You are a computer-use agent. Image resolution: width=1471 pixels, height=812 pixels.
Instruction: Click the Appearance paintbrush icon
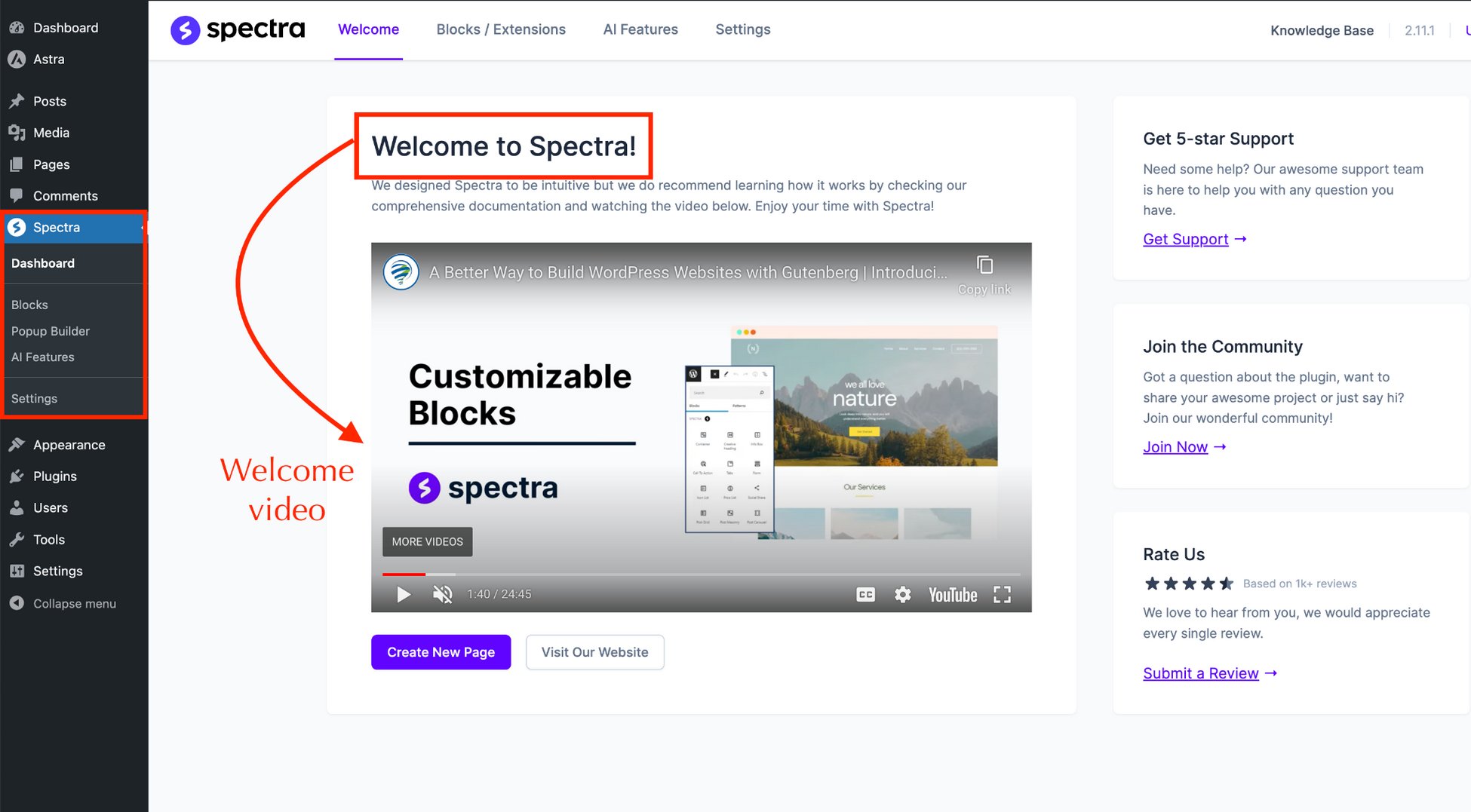point(17,445)
